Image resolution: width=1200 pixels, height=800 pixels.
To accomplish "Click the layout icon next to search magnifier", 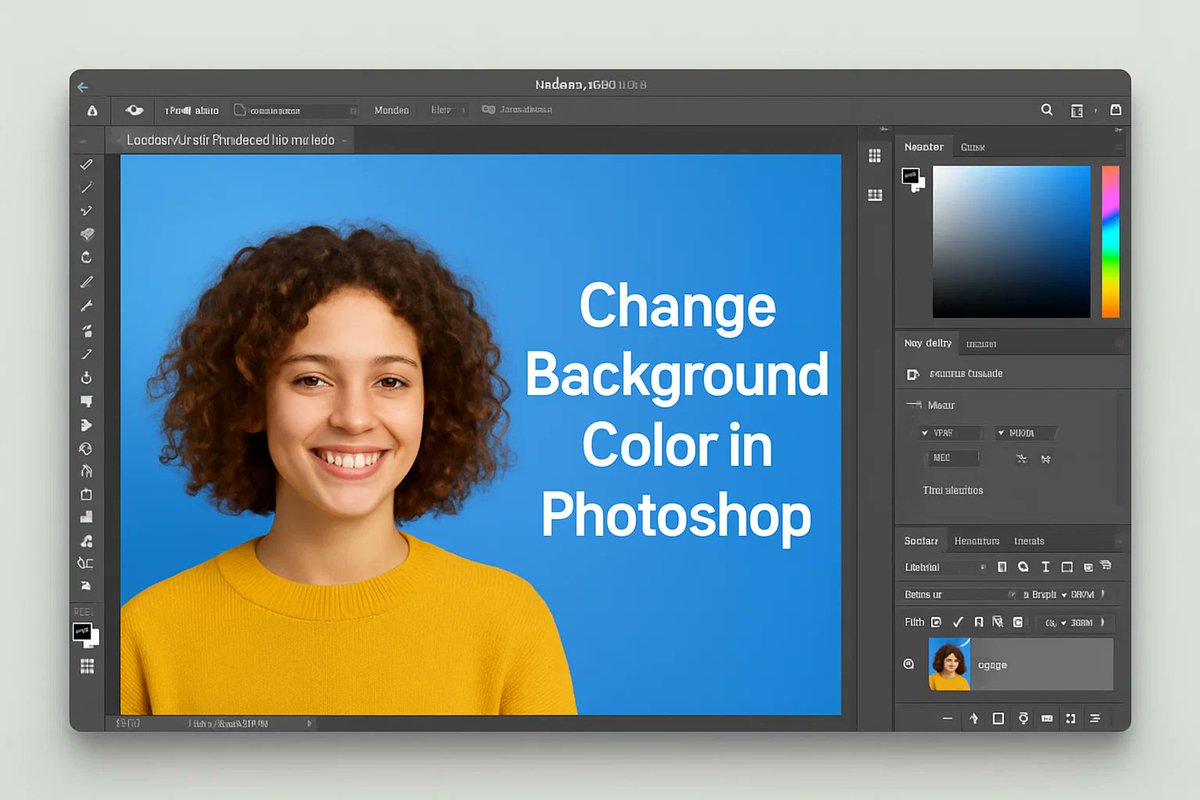I will tap(1077, 110).
